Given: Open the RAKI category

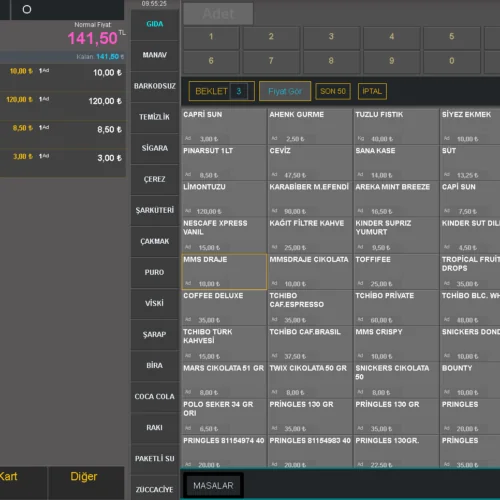Looking at the screenshot, I should pyautogui.click(x=155, y=428).
